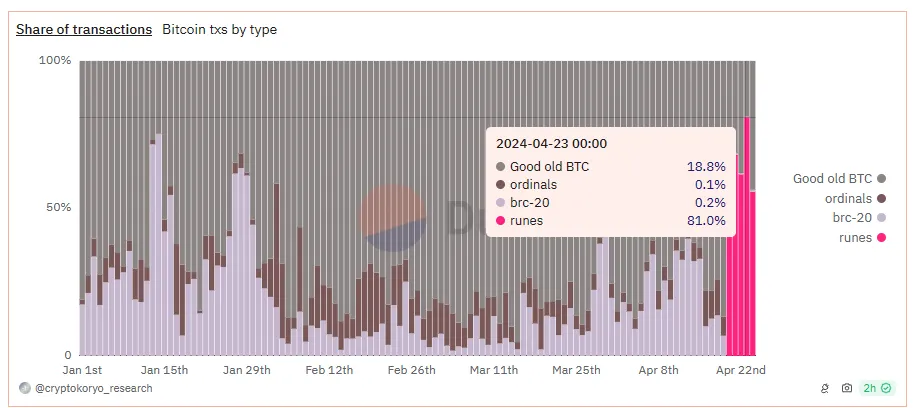Click the avatar beside @cryptokoryo_research

[24, 388]
